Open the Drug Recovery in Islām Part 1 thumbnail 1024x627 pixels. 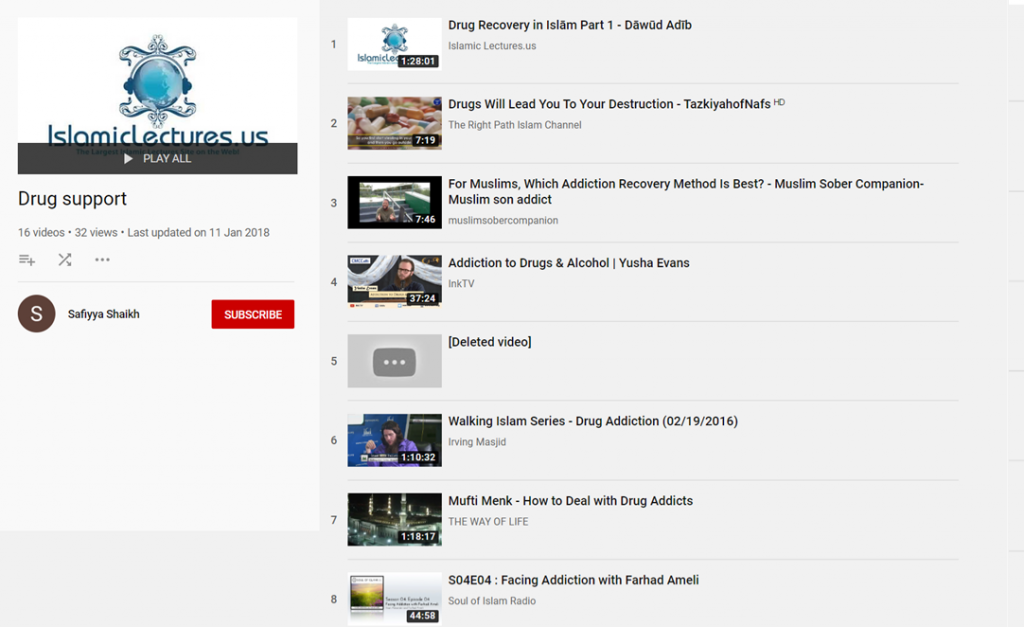coord(394,44)
